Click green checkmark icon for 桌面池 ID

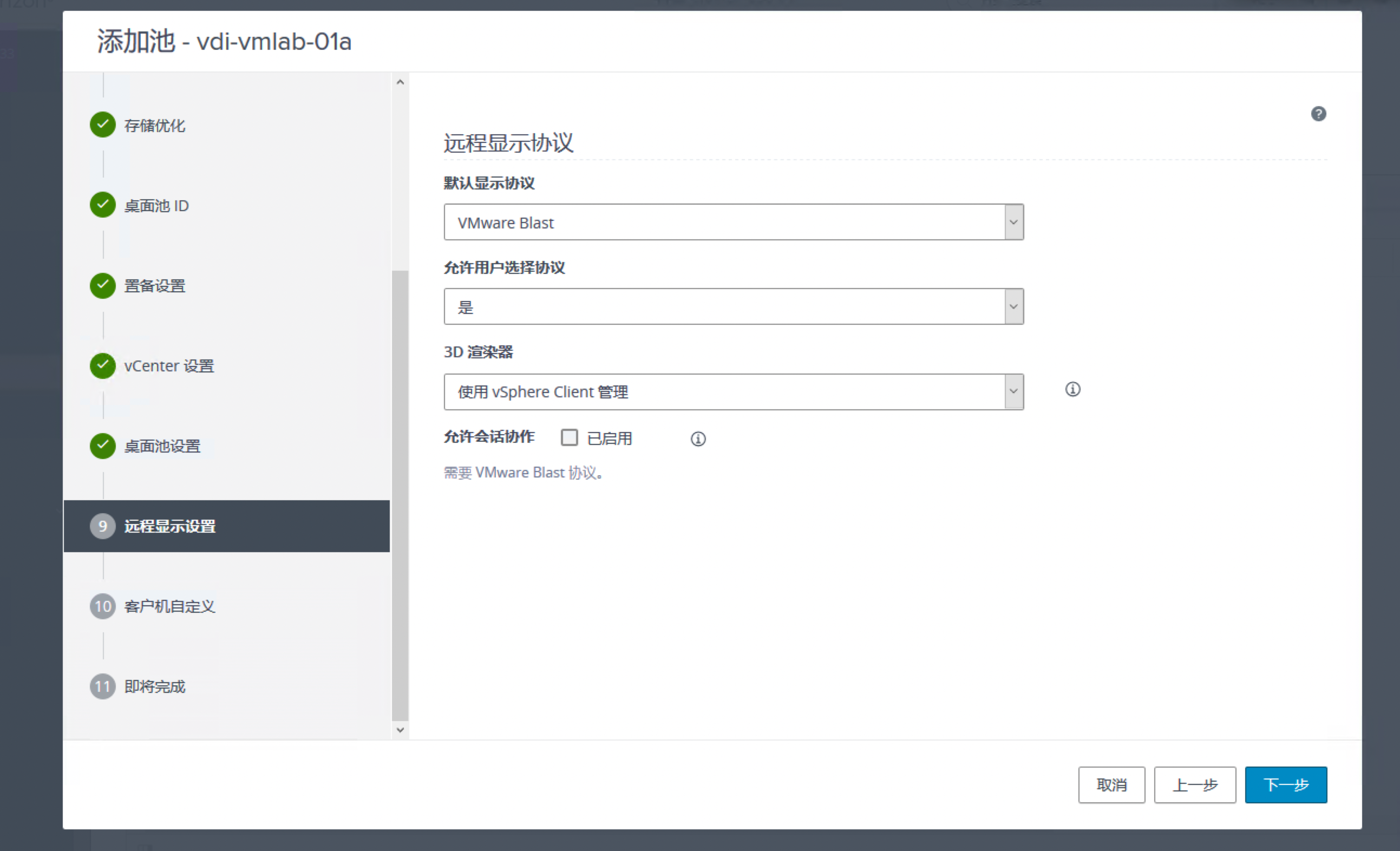tap(103, 205)
